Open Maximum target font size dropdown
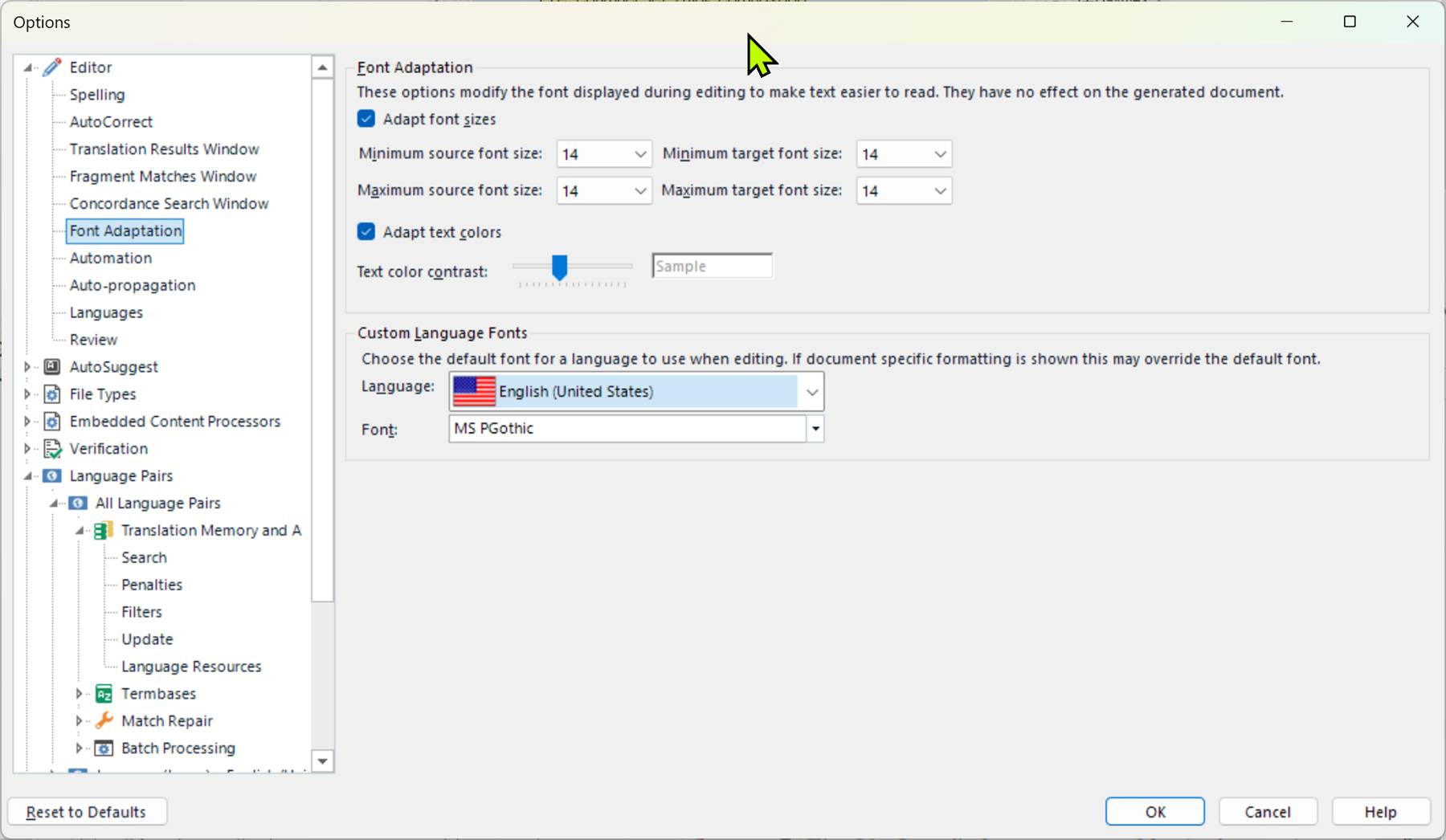The width and height of the screenshot is (1446, 840). [x=940, y=191]
